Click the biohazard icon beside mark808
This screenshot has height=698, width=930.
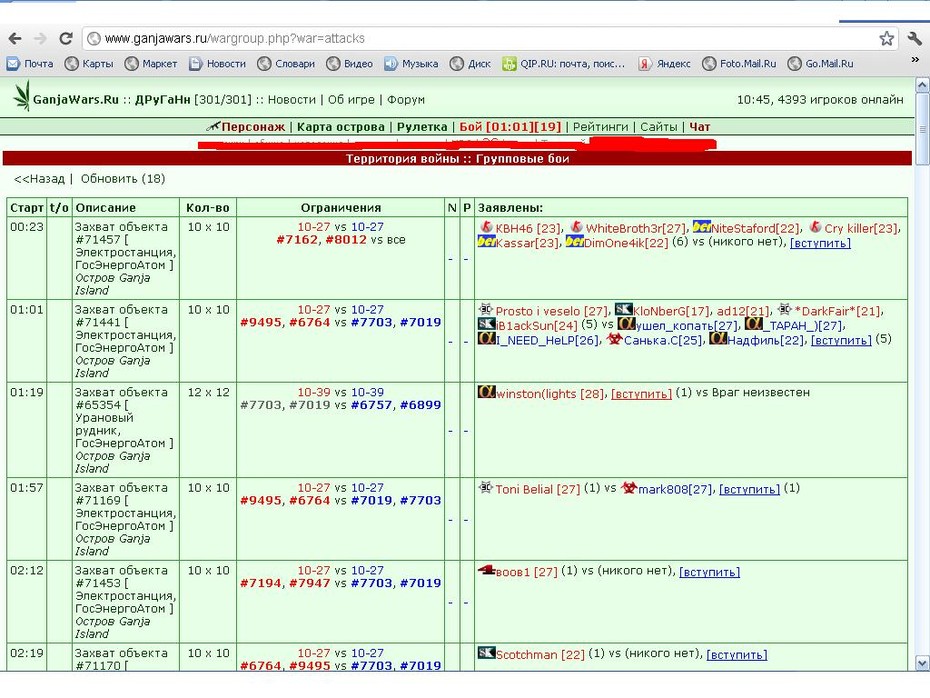pos(629,488)
